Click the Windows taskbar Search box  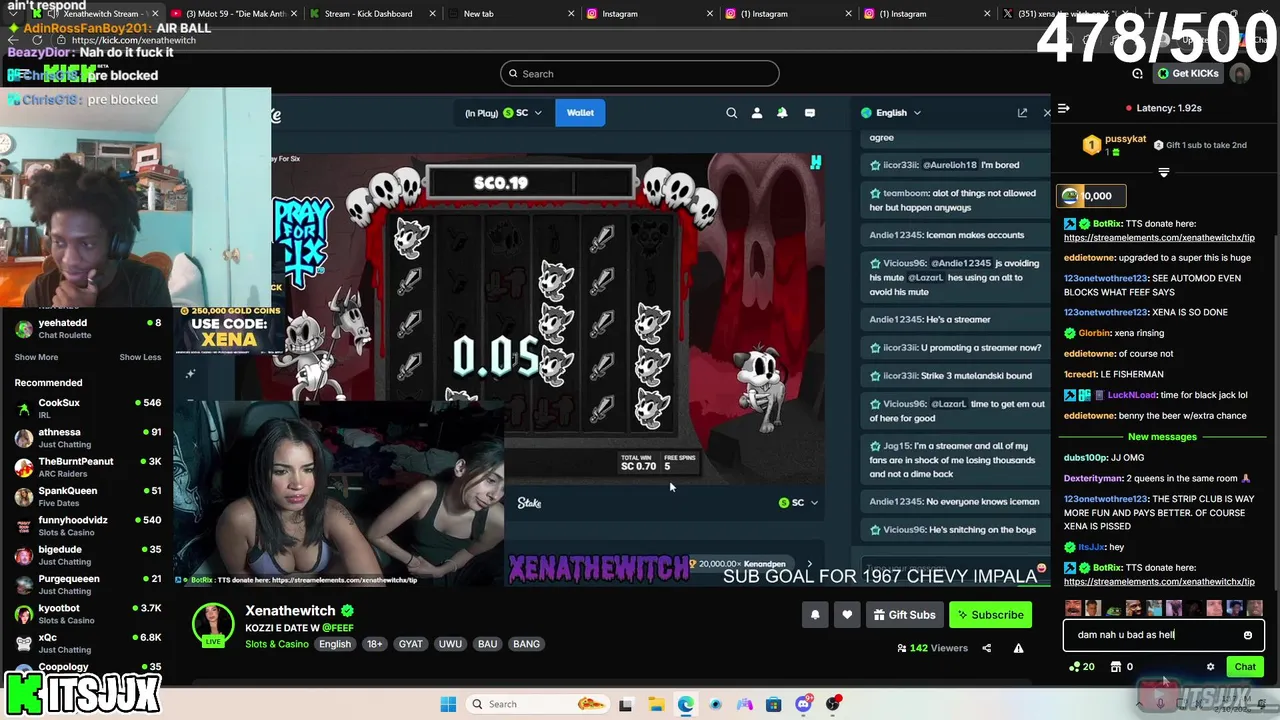538,704
